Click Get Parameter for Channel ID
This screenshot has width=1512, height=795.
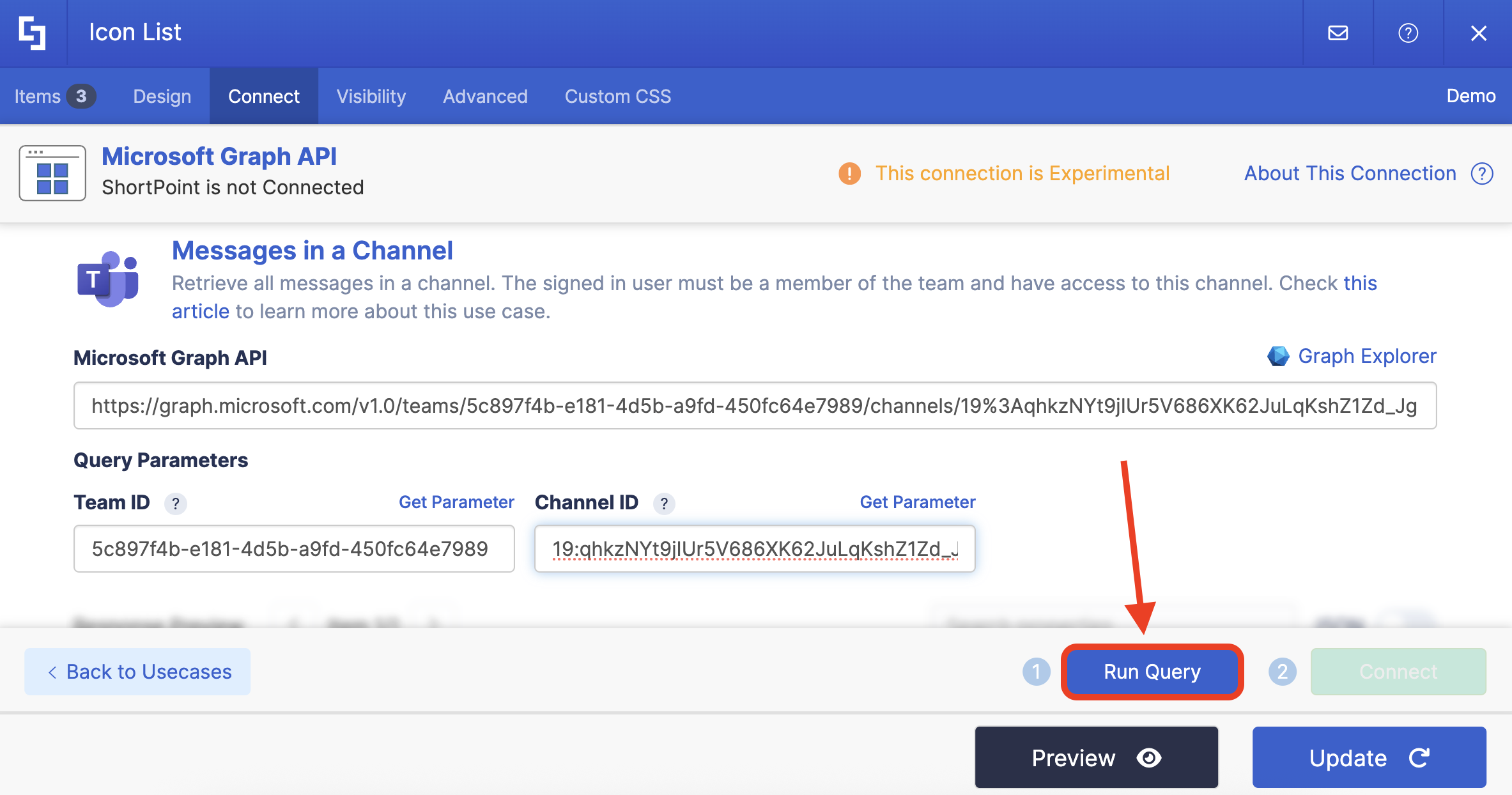tap(917, 502)
